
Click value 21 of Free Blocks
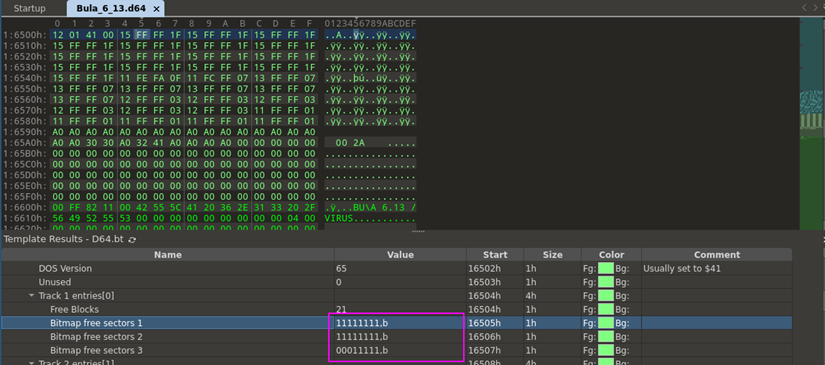coord(341,309)
